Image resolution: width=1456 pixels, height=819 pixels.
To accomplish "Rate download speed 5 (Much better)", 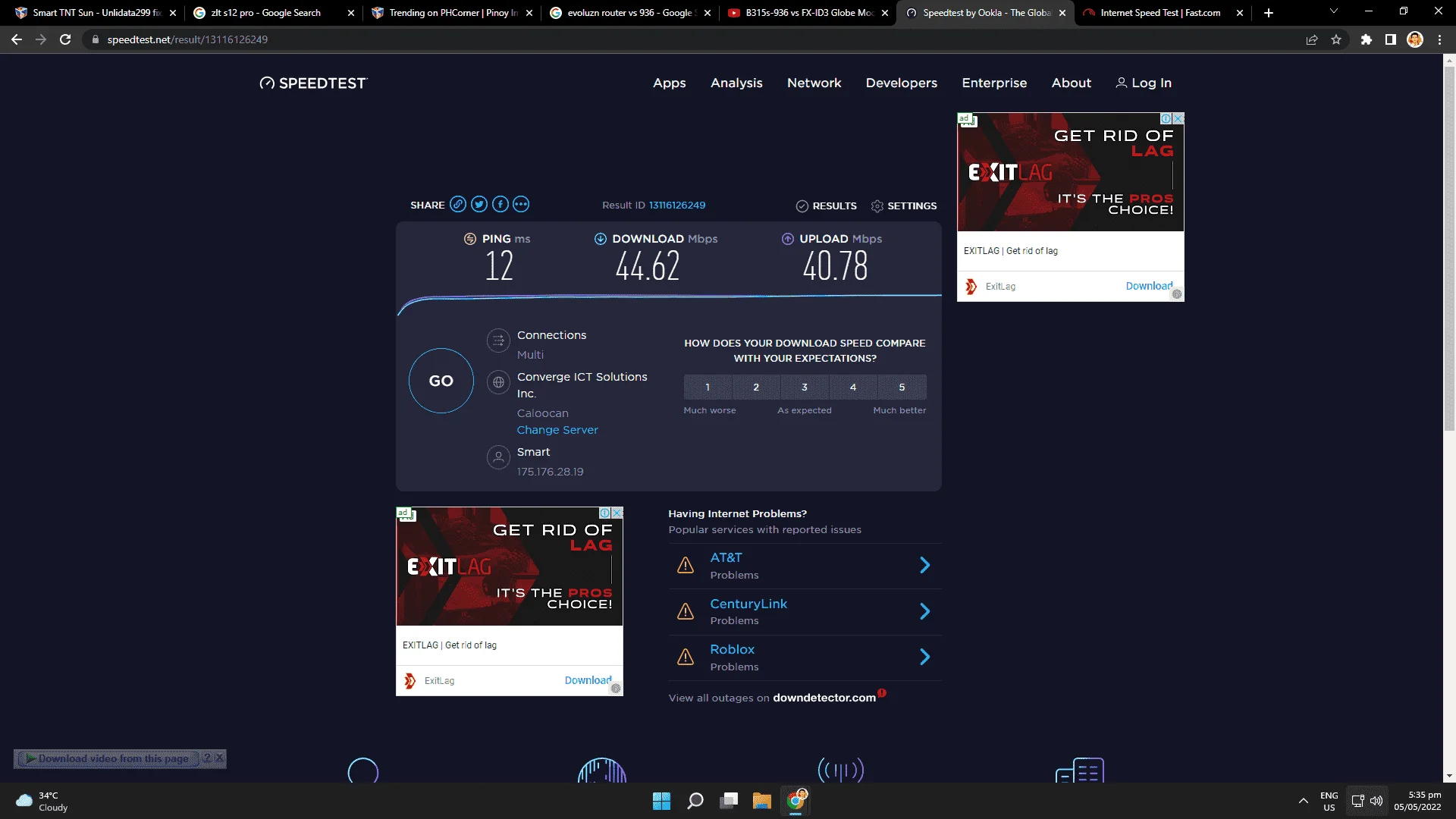I will tap(902, 387).
